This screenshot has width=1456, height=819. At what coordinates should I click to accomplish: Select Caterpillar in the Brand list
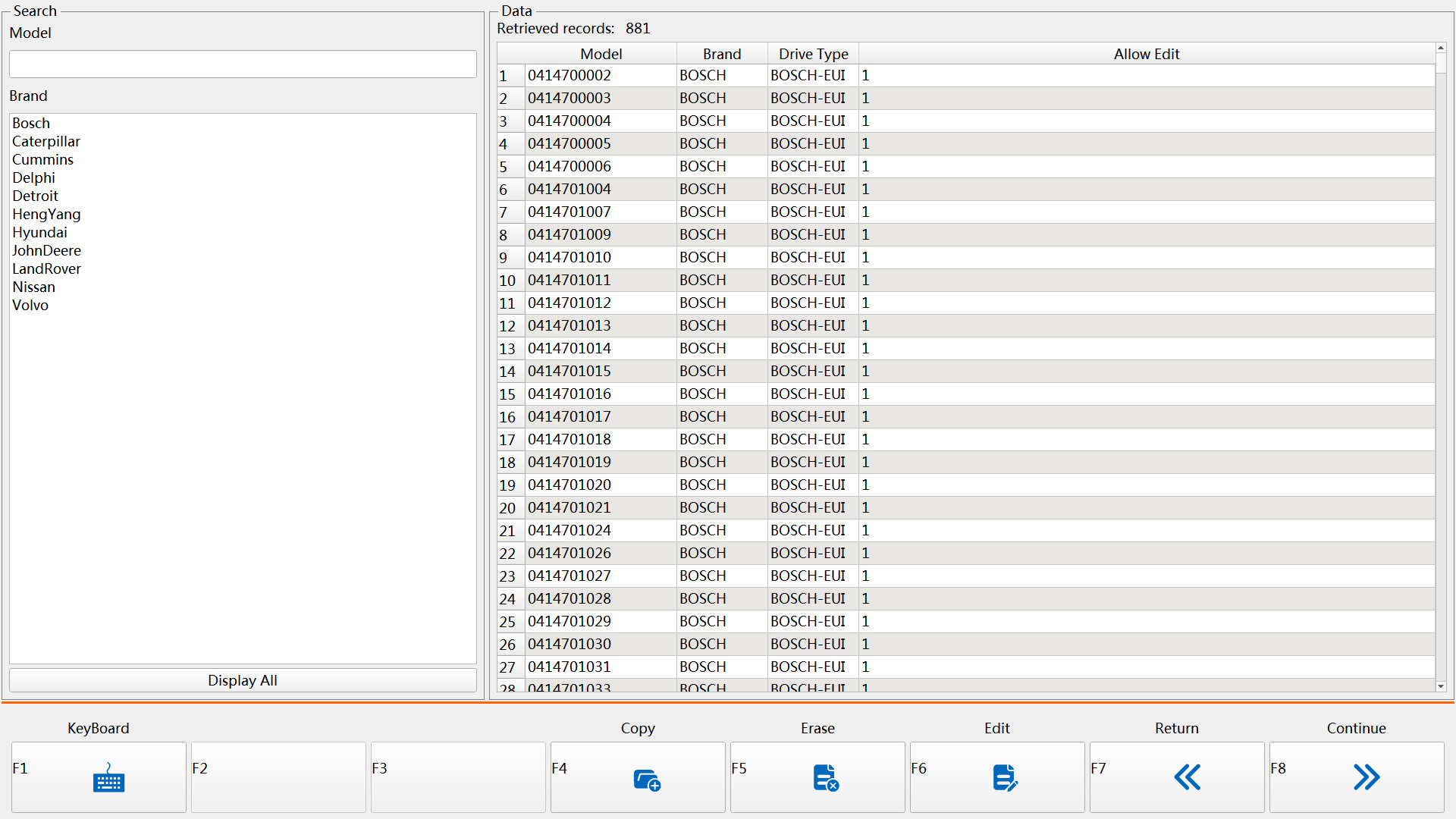pyautogui.click(x=46, y=141)
